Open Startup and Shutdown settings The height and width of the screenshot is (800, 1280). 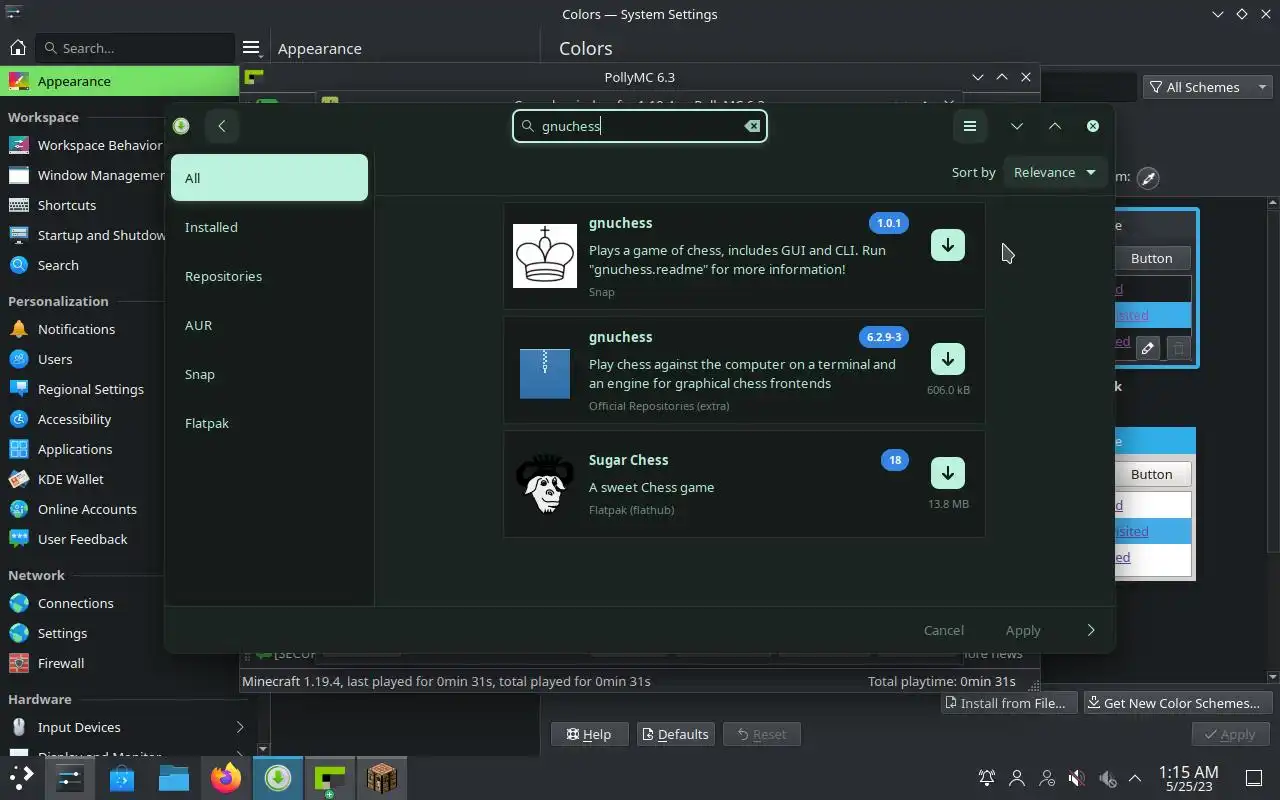85,235
